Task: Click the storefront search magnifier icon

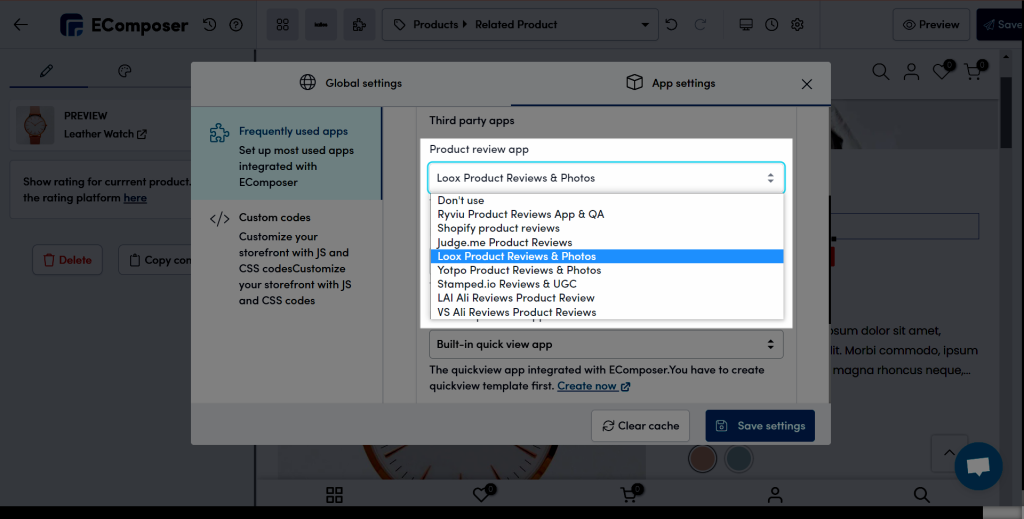Action: tap(881, 71)
